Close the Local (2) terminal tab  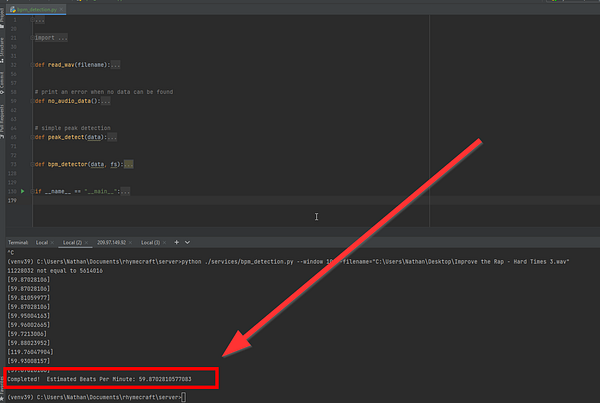(86, 243)
